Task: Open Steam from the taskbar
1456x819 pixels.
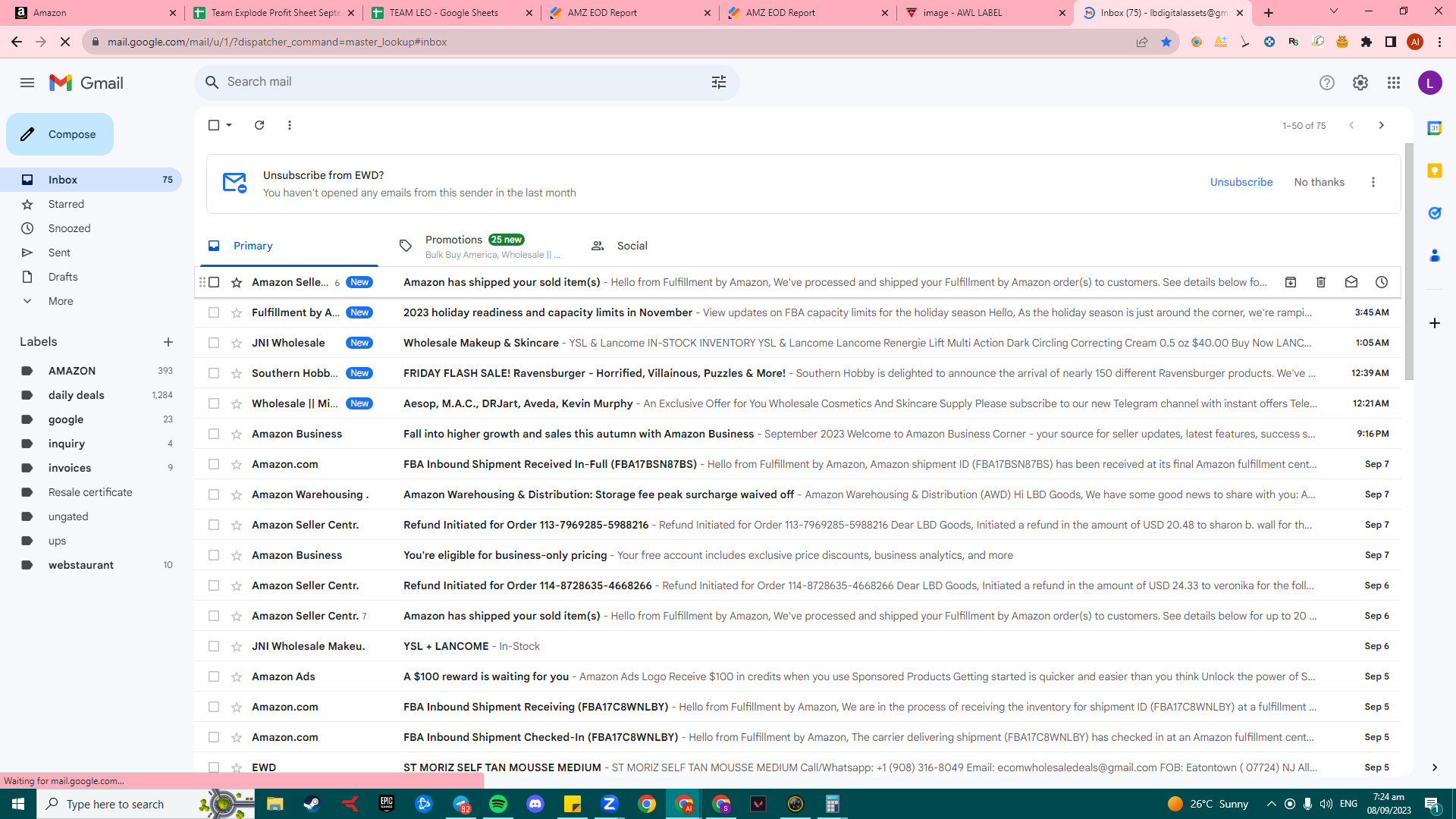Action: [312, 804]
